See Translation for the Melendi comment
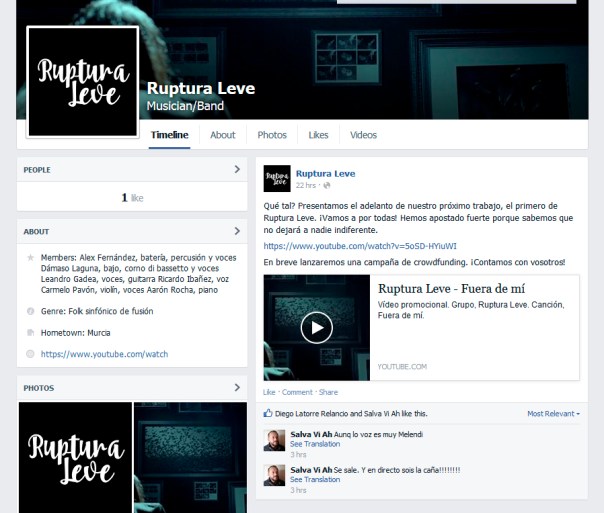 coord(315,444)
